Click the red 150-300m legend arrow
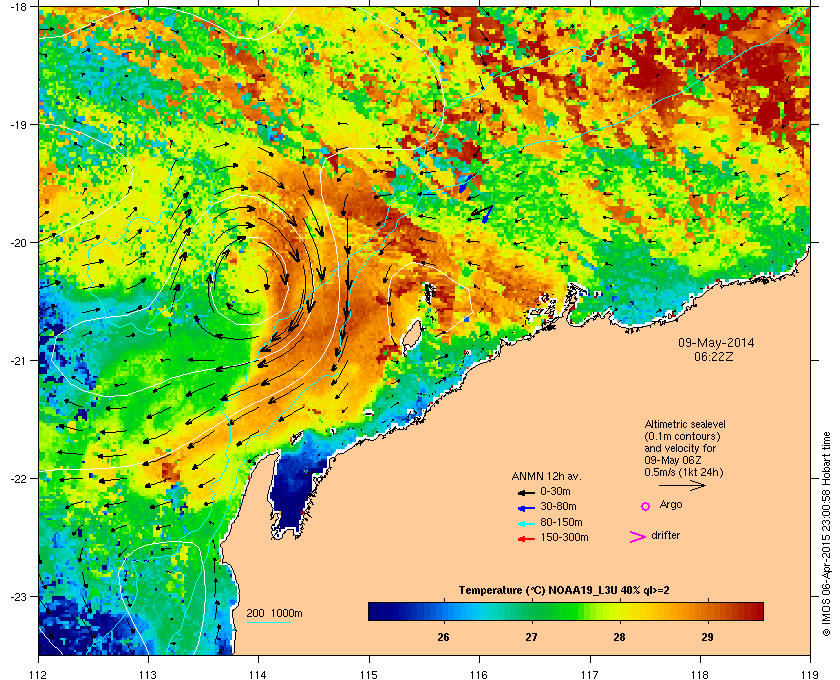The width and height of the screenshot is (840, 680). pos(526,539)
